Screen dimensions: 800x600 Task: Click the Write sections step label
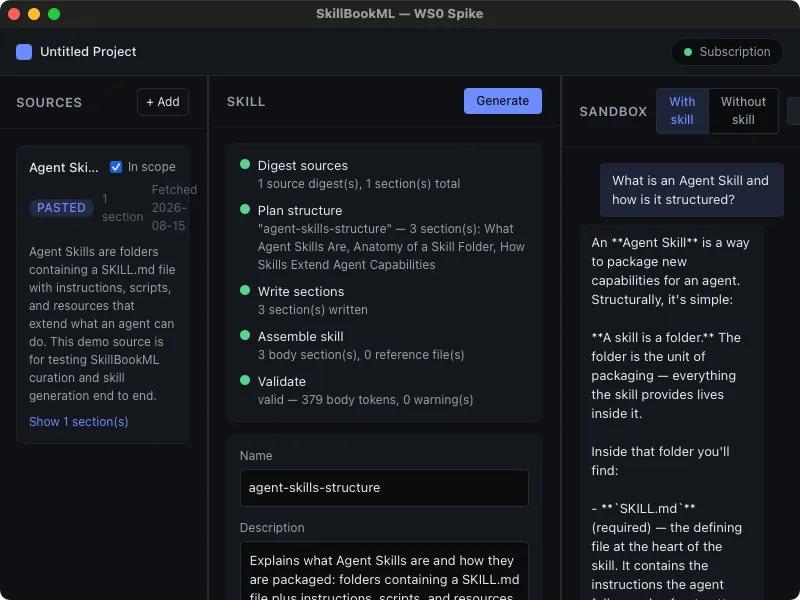301,291
